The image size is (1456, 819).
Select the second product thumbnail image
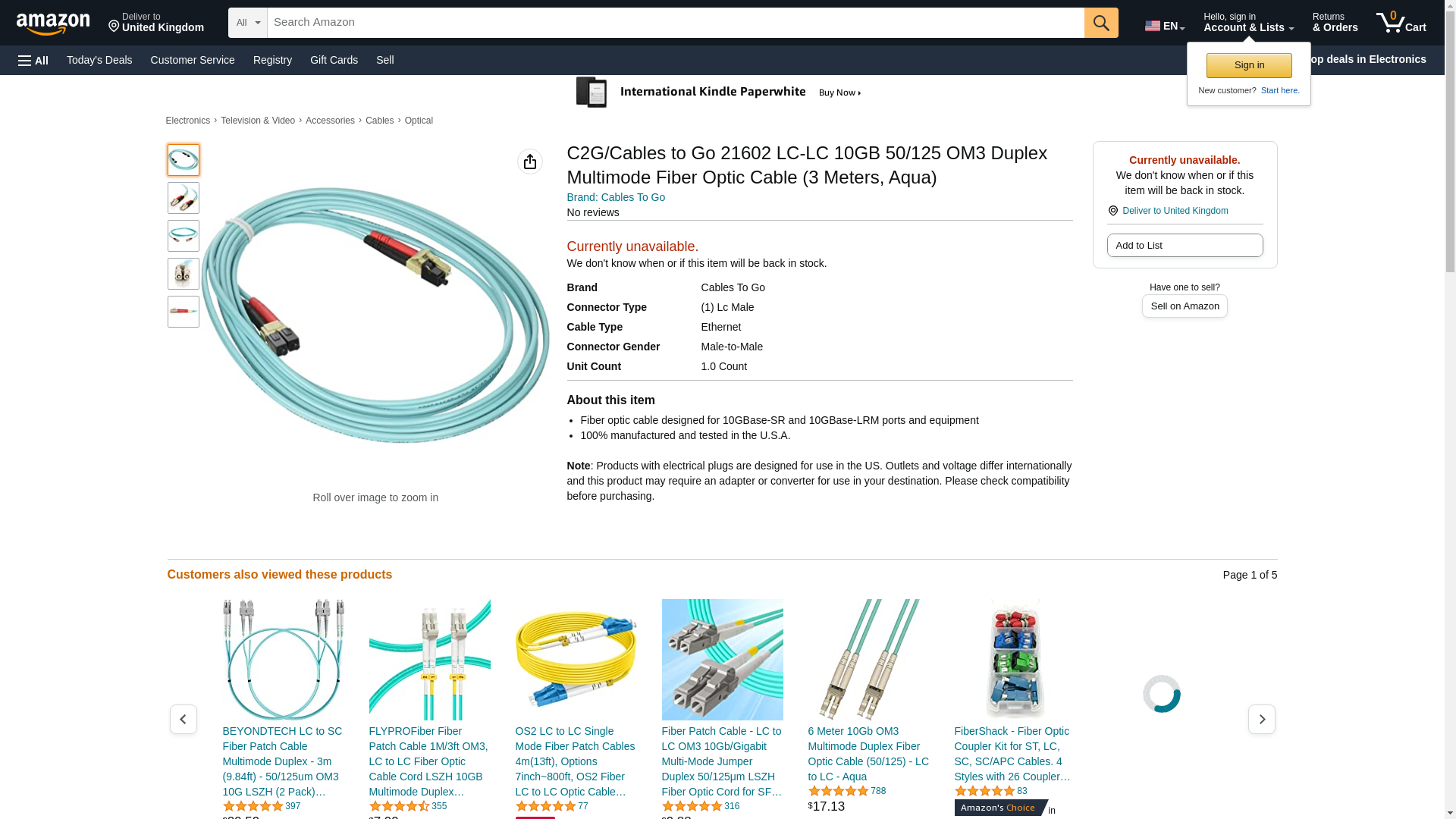[x=184, y=198]
